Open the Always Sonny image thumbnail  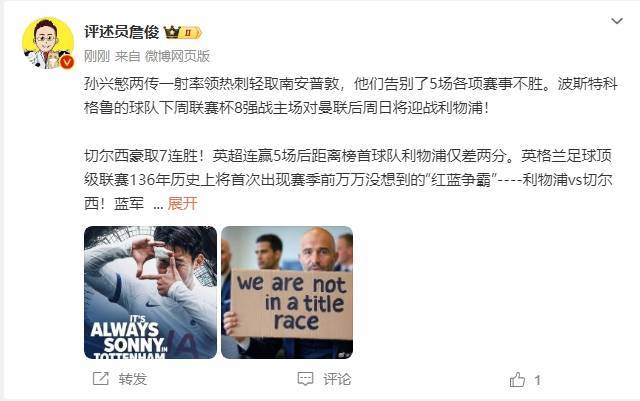coord(150,292)
